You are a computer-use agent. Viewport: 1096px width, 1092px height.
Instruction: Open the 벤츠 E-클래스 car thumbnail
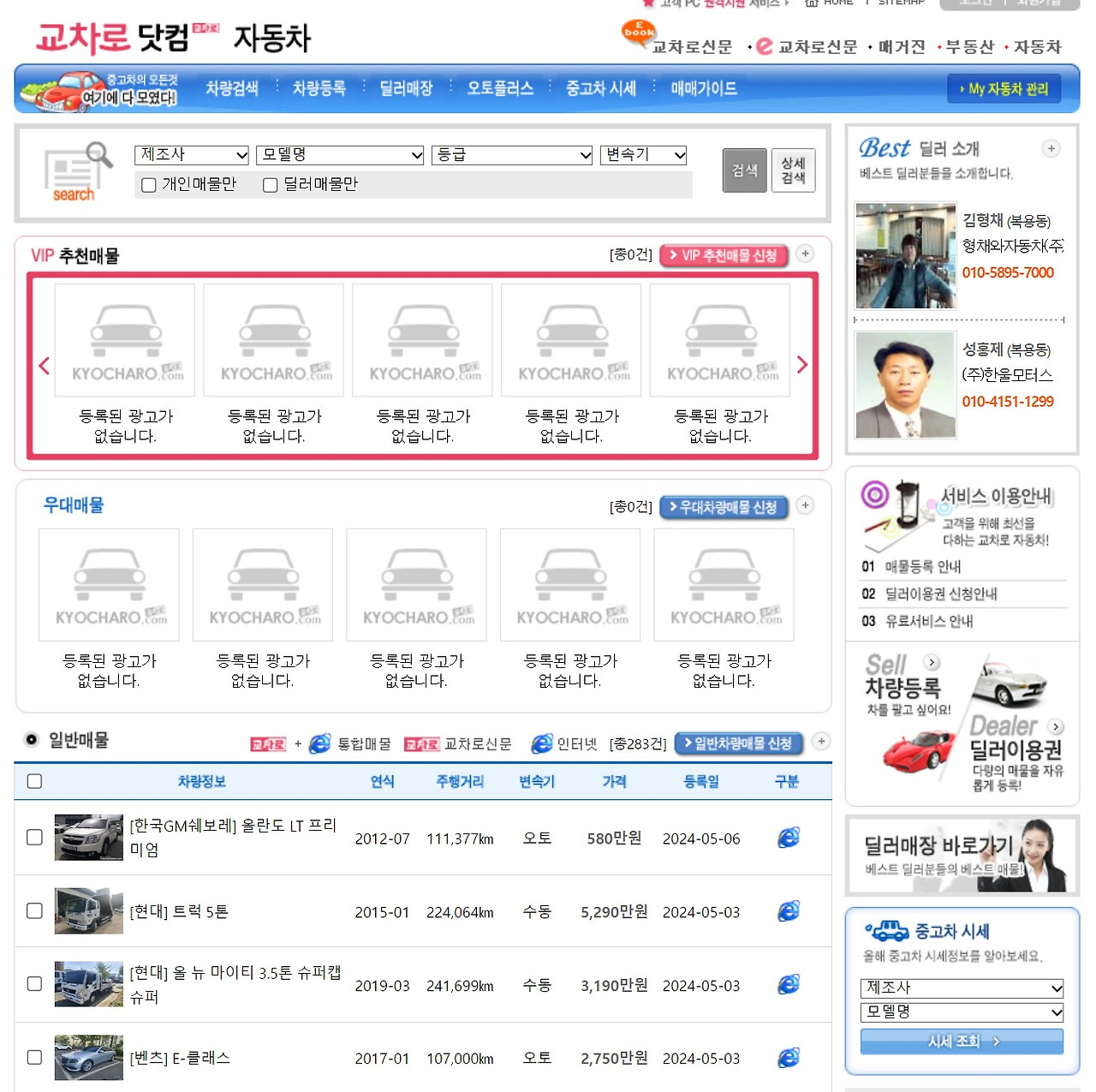[x=89, y=1057]
